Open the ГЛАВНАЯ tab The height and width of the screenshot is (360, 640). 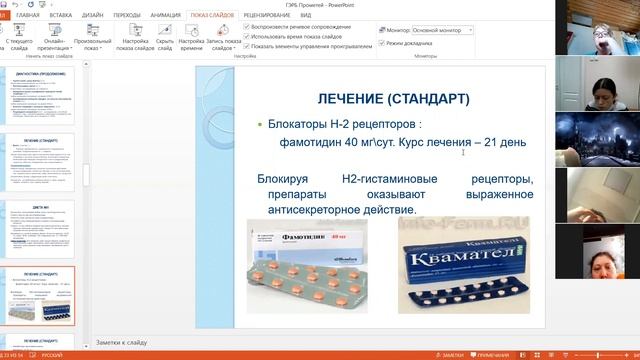pos(28,15)
